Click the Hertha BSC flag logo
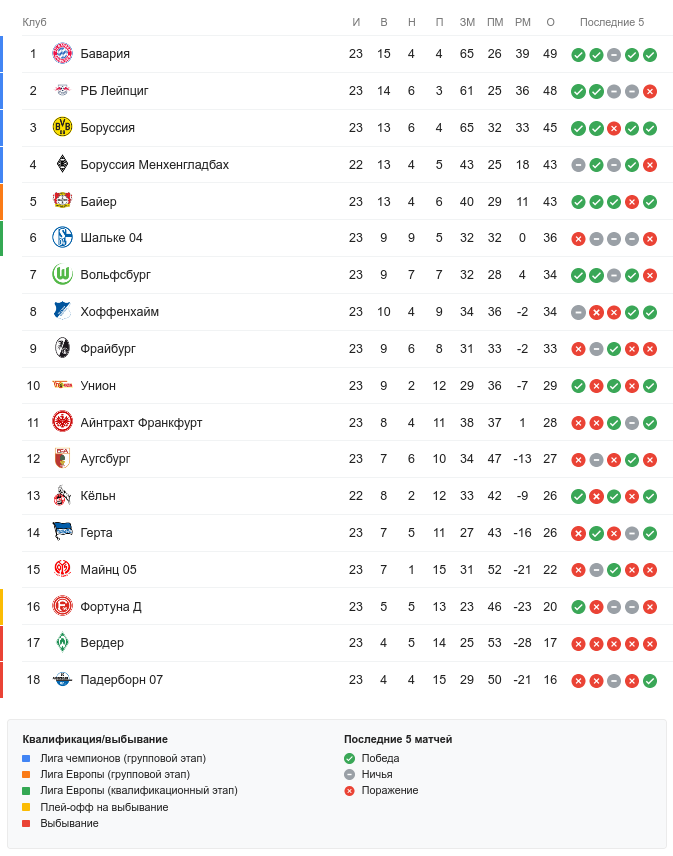This screenshot has width=673, height=856. pos(62,532)
